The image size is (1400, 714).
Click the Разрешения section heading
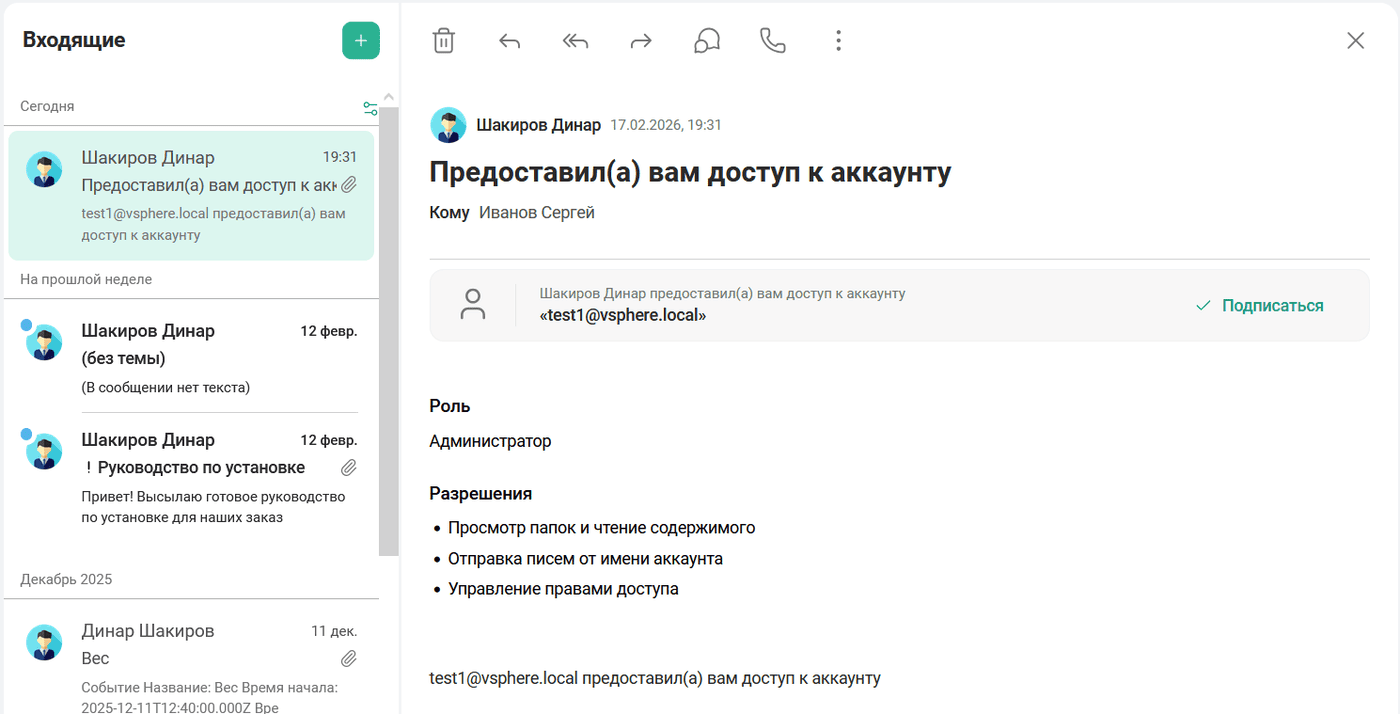(x=481, y=494)
